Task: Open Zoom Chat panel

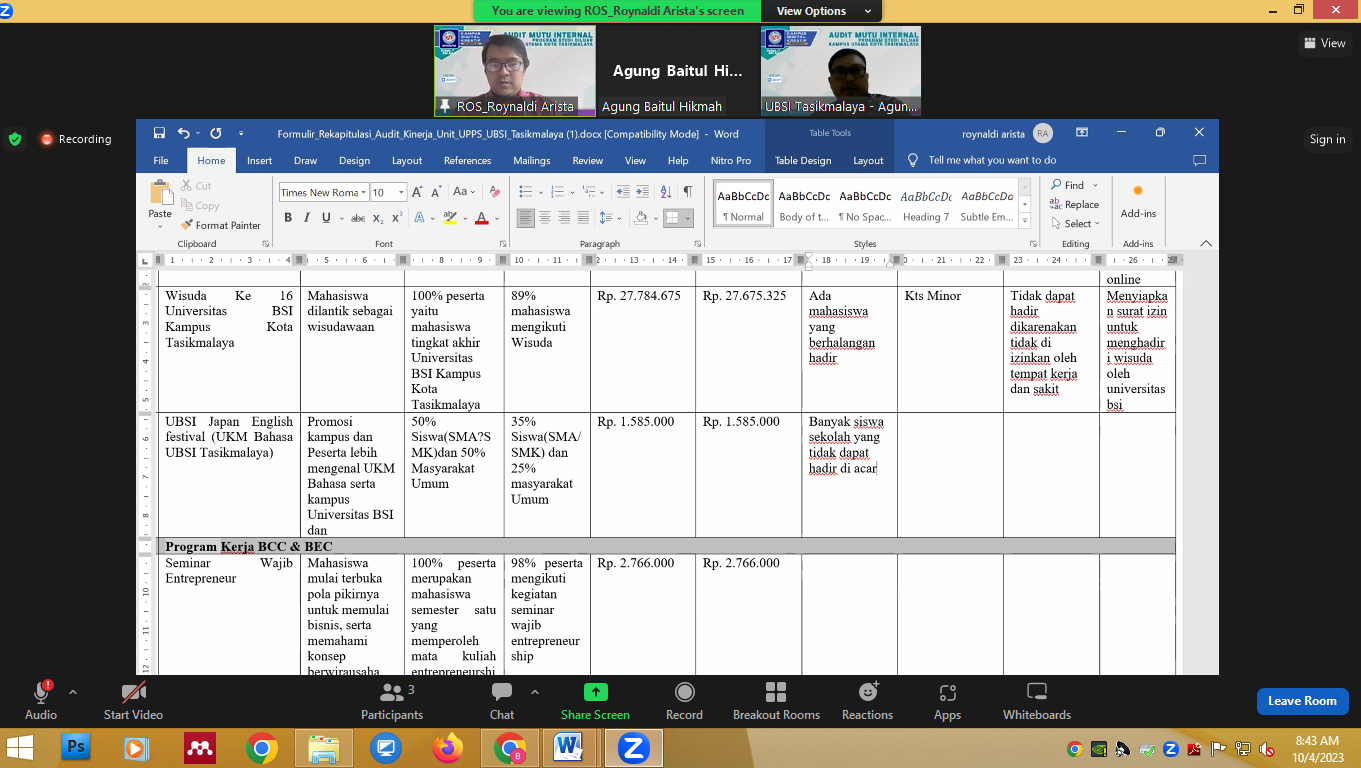Action: coord(502,702)
